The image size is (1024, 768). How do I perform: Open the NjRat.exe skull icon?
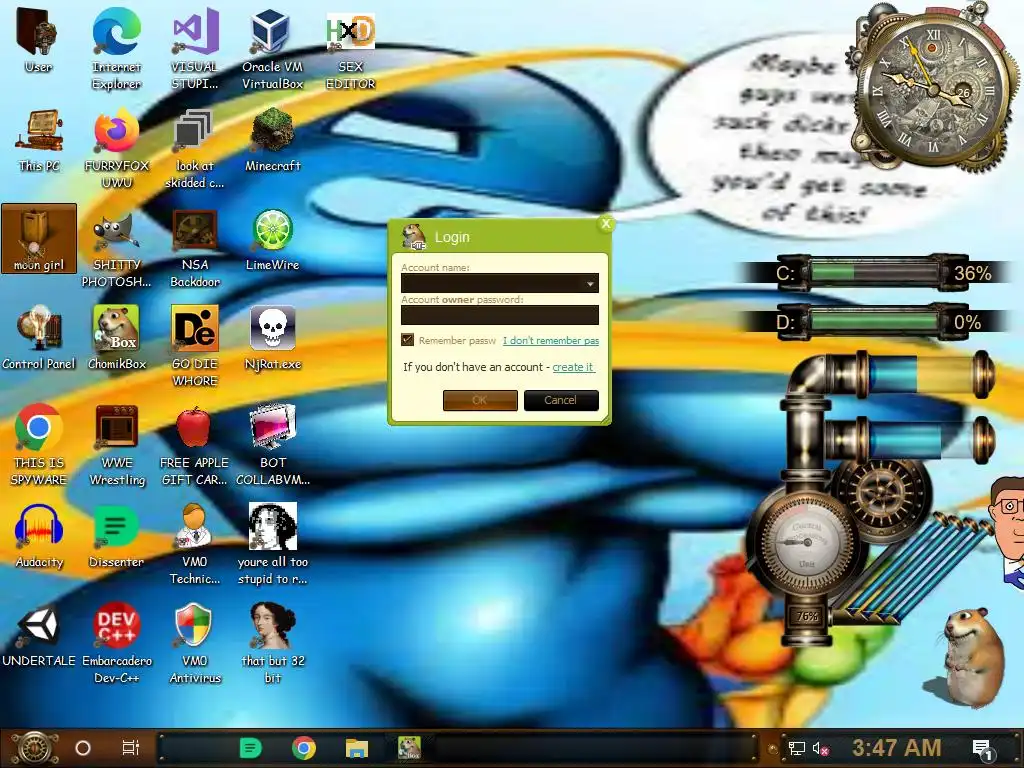(x=272, y=338)
